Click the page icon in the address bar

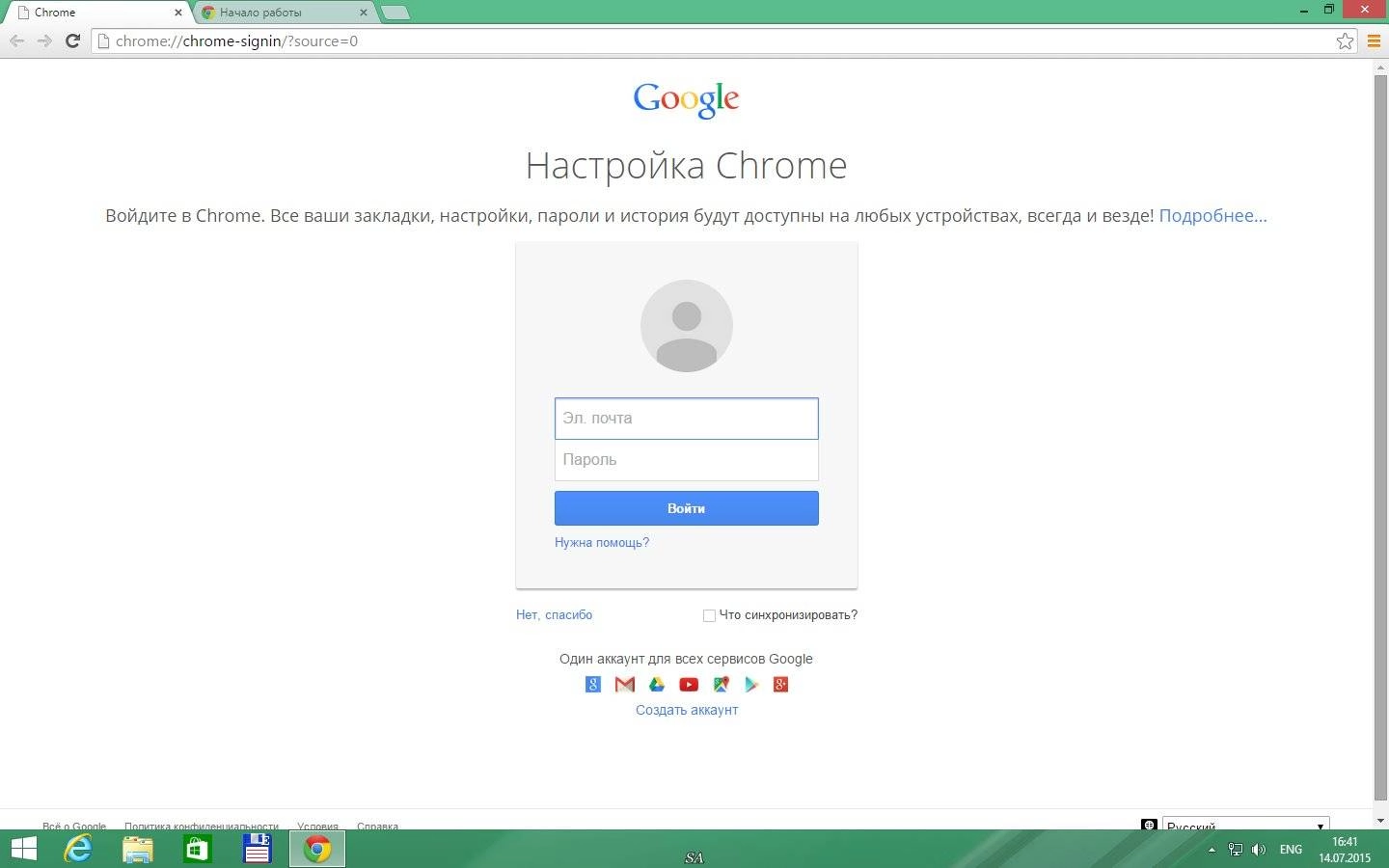[x=103, y=41]
